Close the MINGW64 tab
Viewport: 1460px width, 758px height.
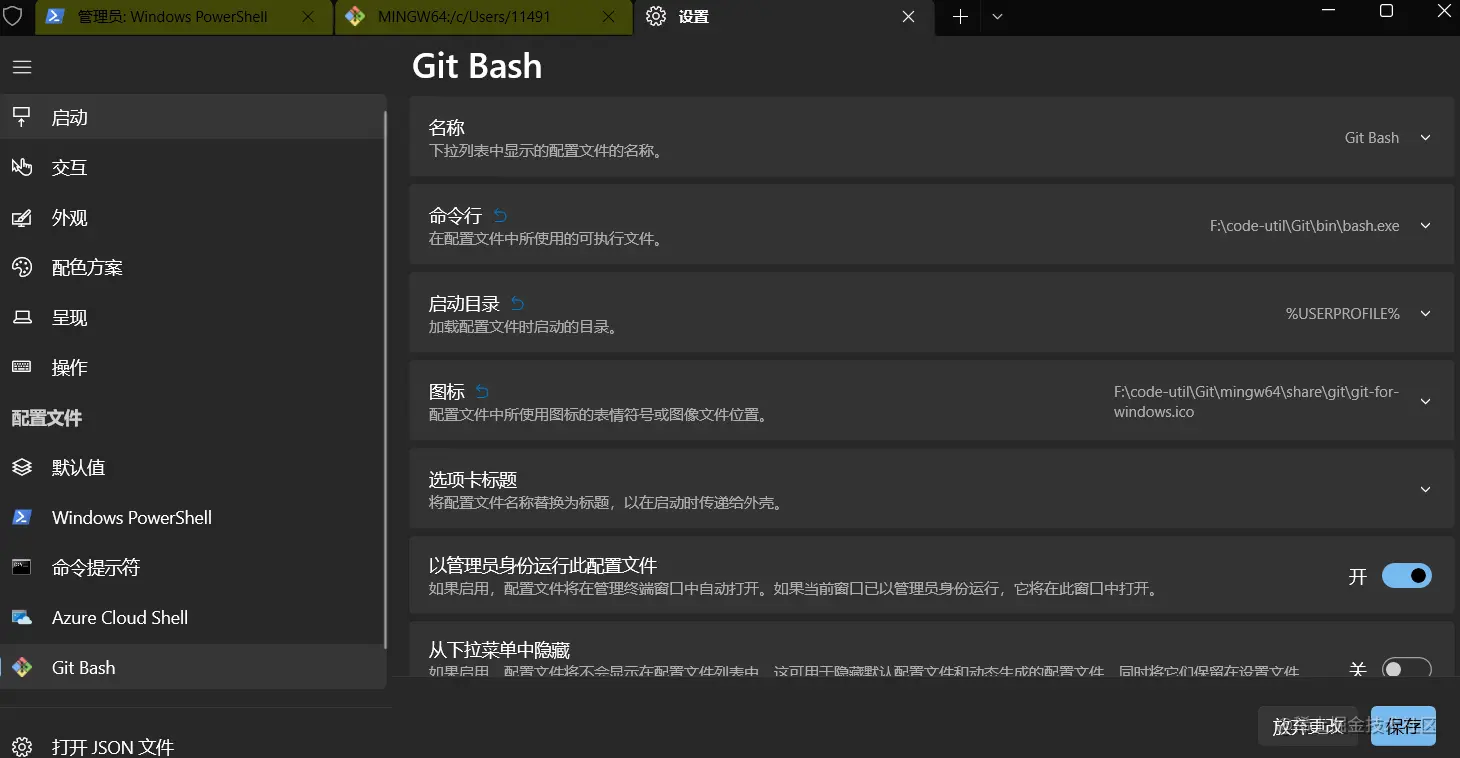[607, 17]
